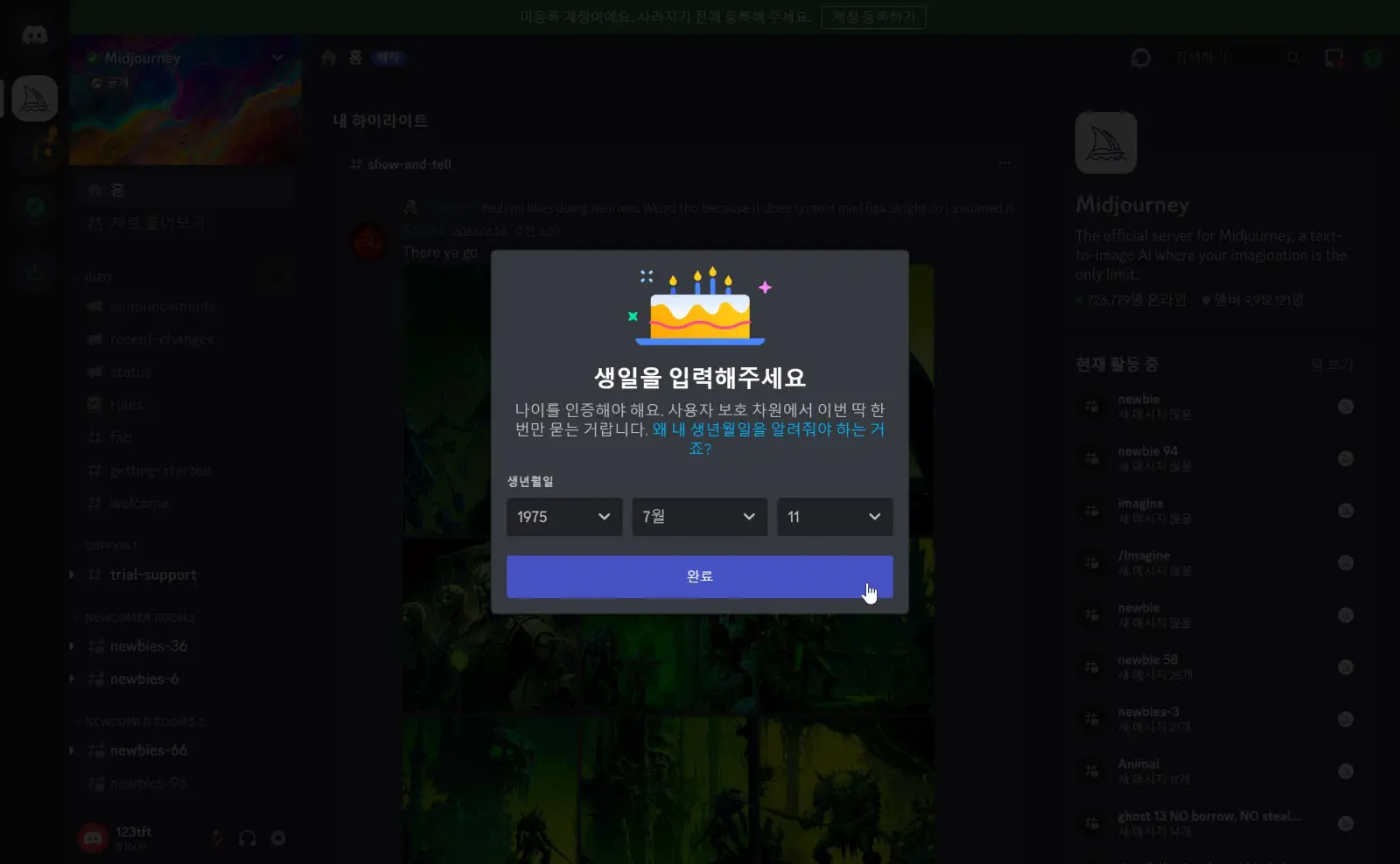Viewport: 1400px width, 864px height.
Task: Select 홈 in the channel sidebar
Action: click(x=185, y=190)
